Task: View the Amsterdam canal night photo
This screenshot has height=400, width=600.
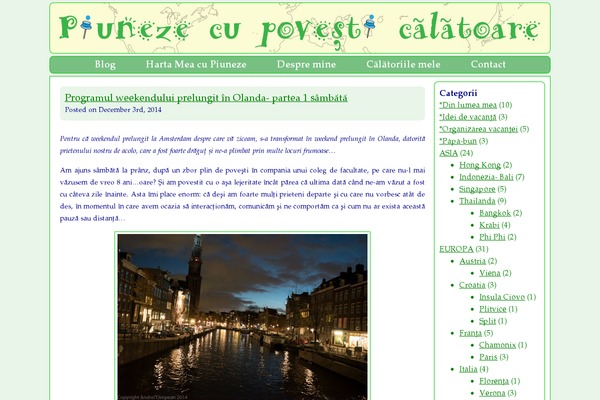Action: [242, 316]
